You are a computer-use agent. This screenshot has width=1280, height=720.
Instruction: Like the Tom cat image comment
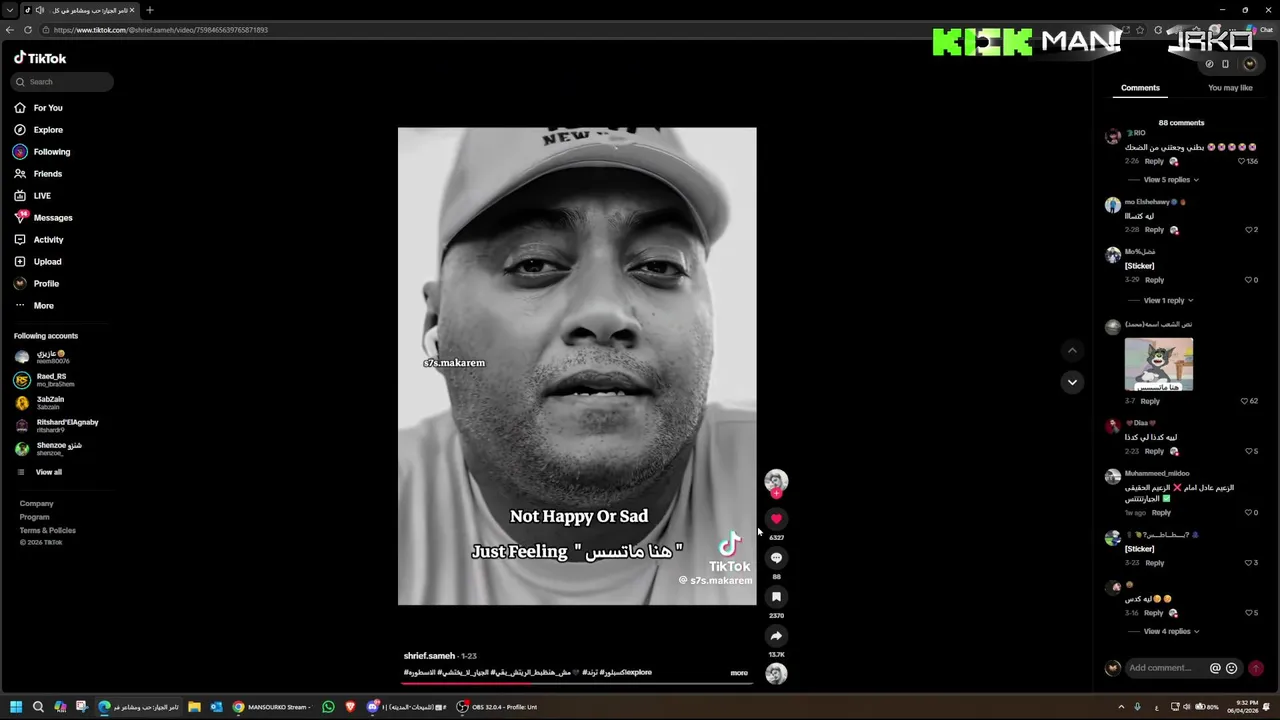1245,401
